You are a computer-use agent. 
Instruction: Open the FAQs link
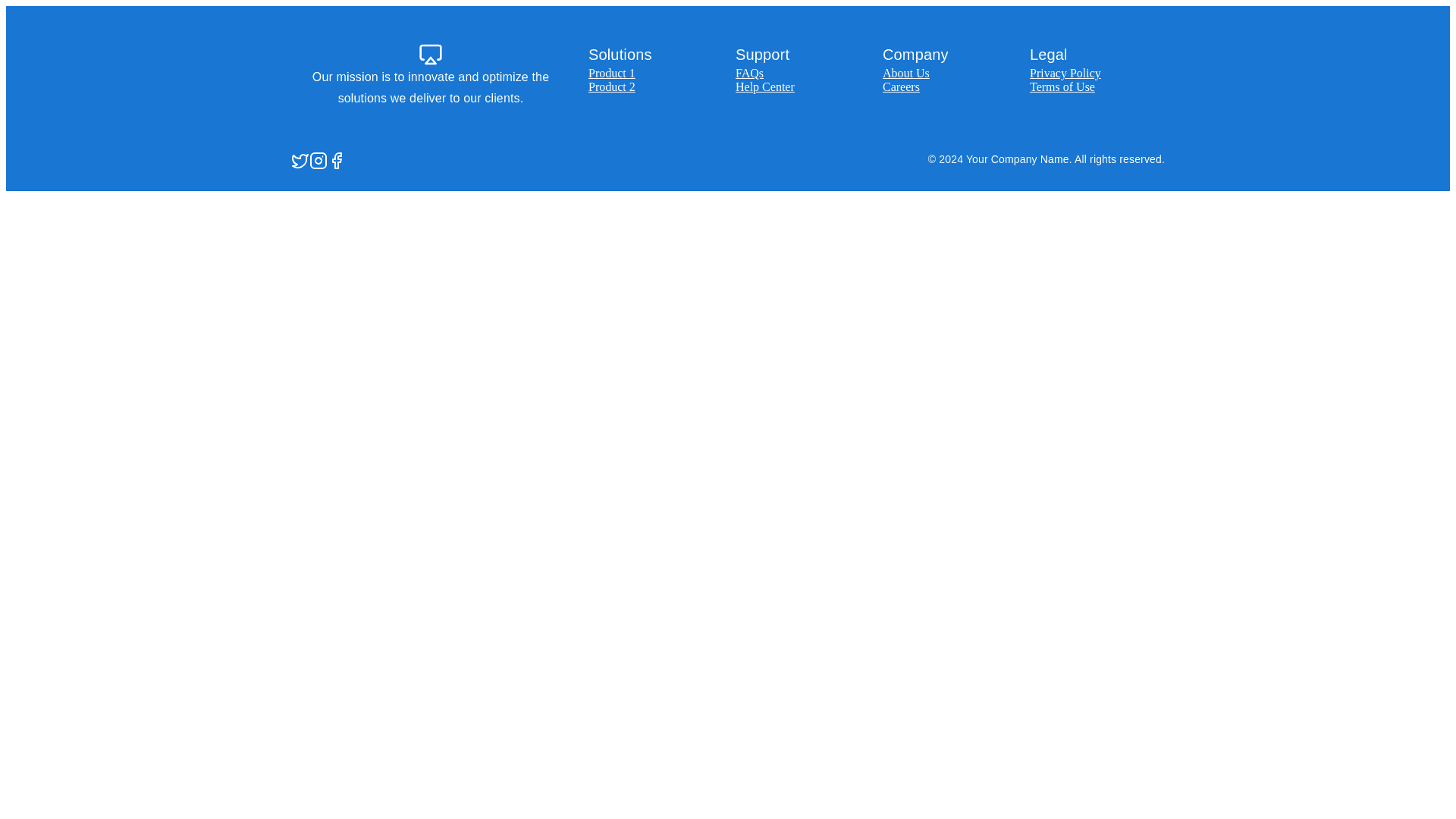(x=749, y=74)
